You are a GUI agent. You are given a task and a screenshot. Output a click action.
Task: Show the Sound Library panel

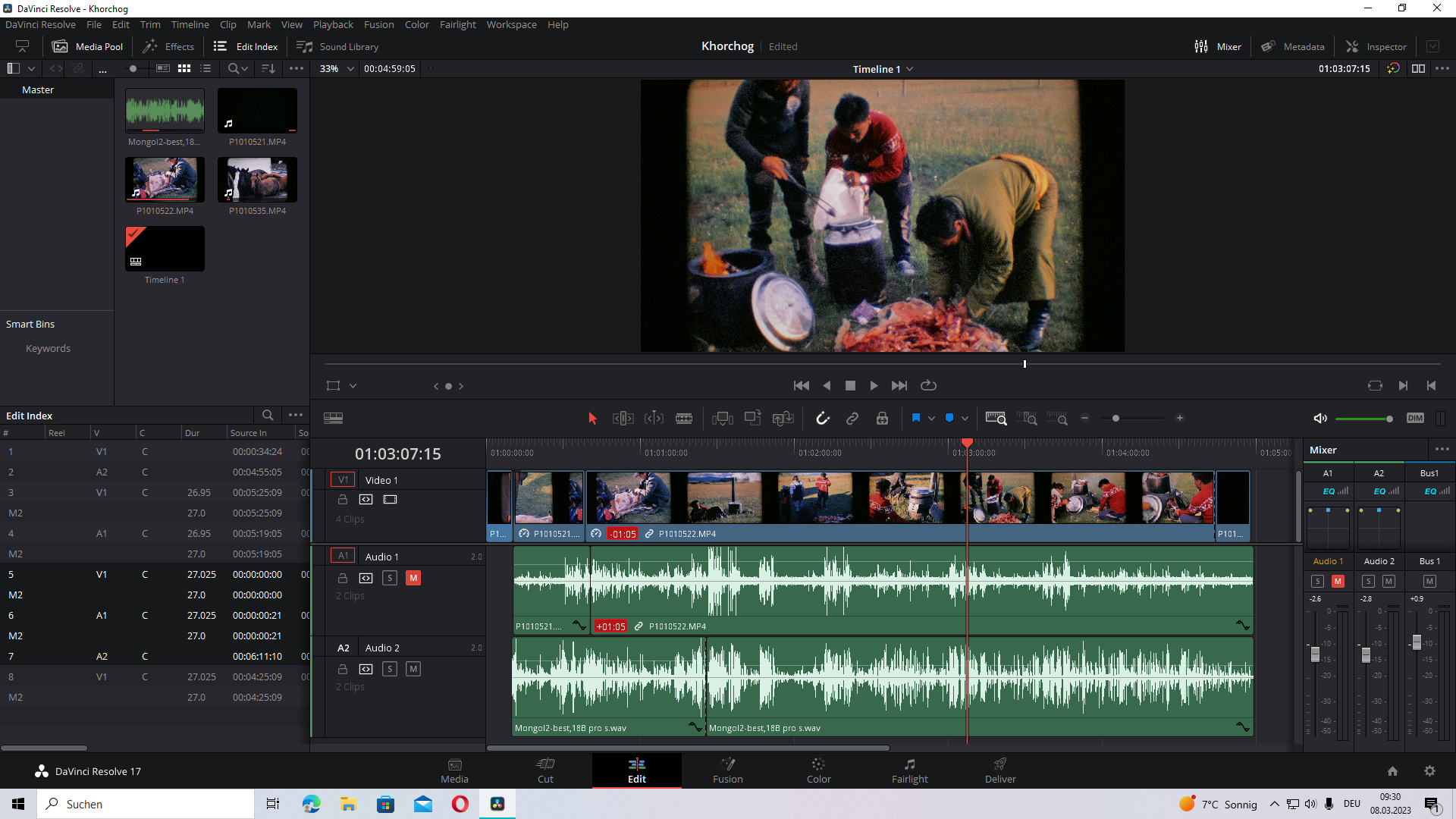point(337,46)
